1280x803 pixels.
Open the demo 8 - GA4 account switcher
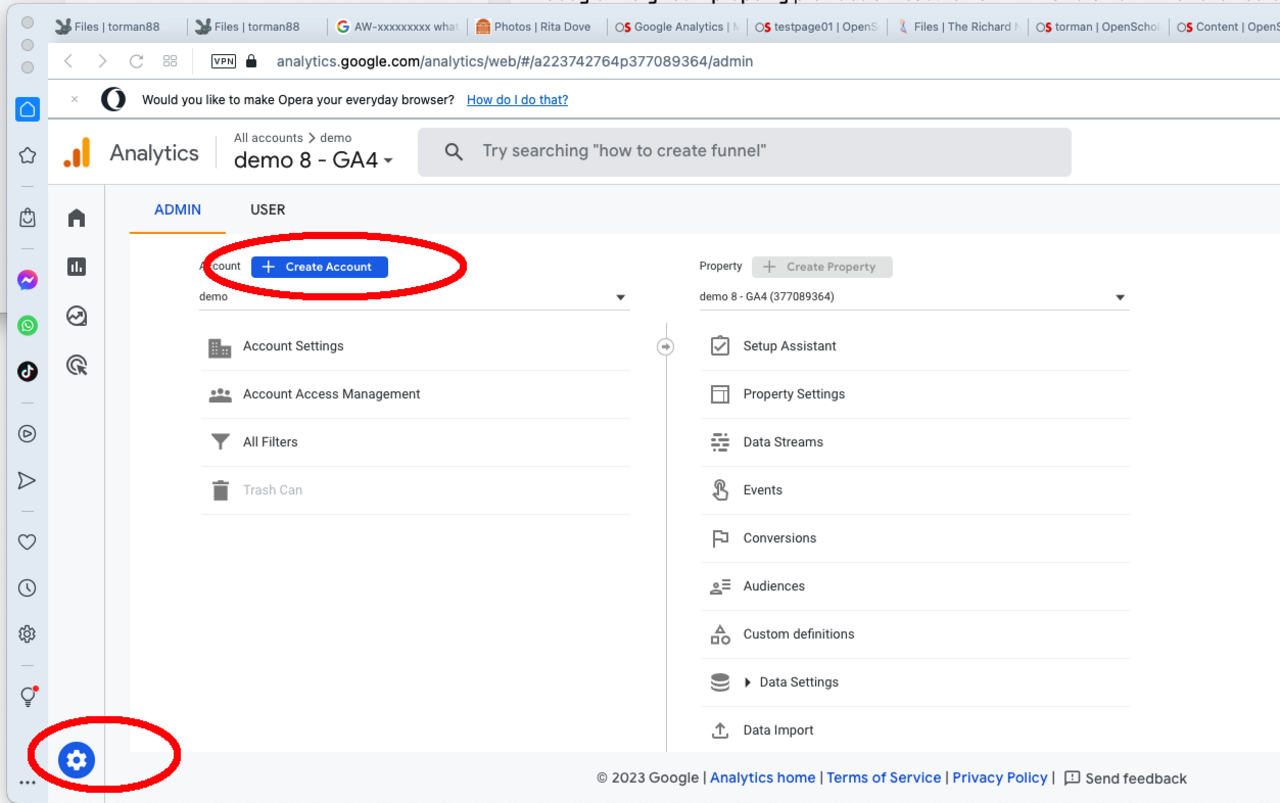313,160
